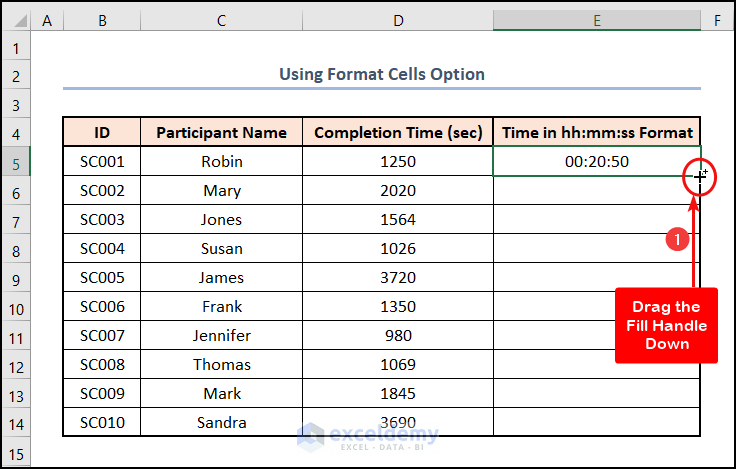Viewport: 736px width, 469px height.
Task: Click the fill handle on cell E5
Action: pyautogui.click(x=700, y=176)
